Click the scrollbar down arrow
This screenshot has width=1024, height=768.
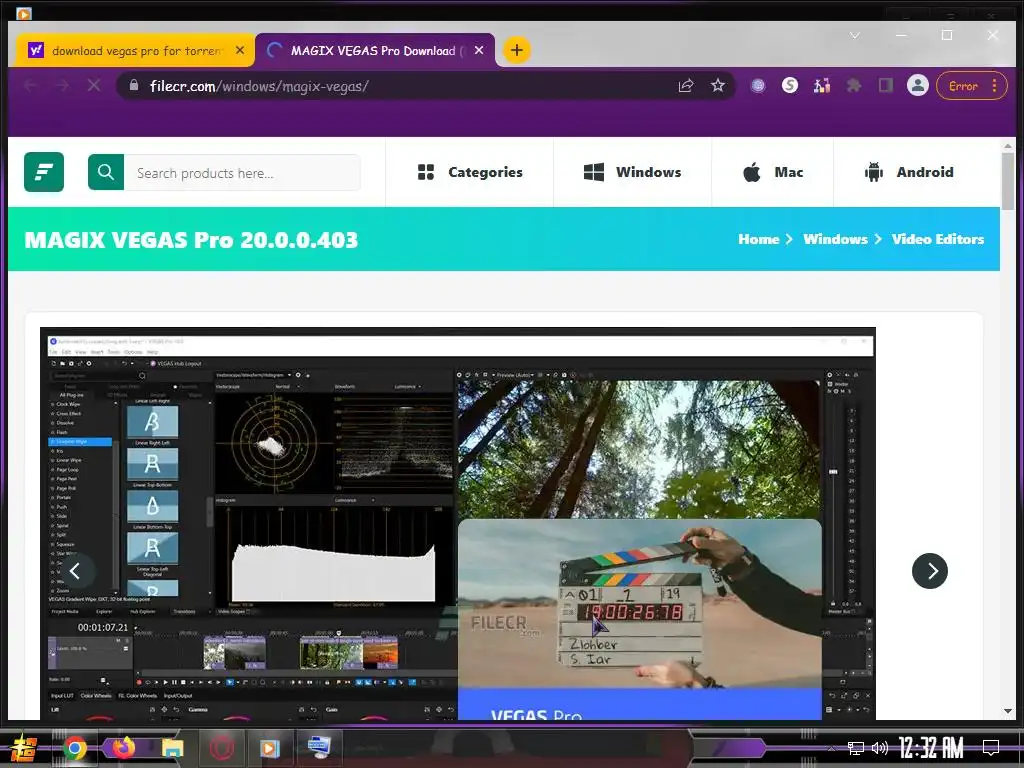[1008, 711]
